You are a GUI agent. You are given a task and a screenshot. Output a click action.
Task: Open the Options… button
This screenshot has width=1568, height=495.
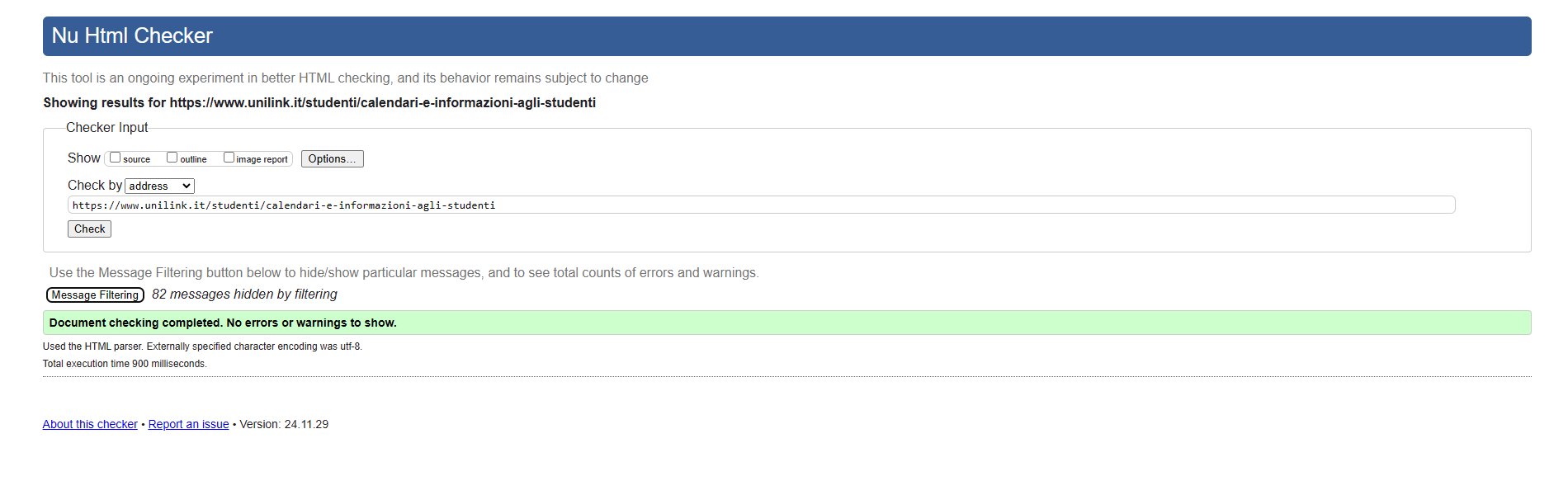pos(332,158)
